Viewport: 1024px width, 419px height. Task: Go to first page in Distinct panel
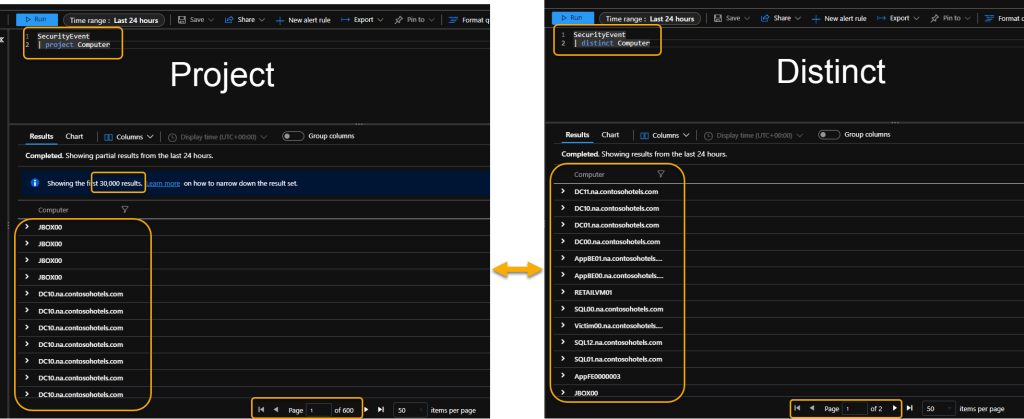797,408
